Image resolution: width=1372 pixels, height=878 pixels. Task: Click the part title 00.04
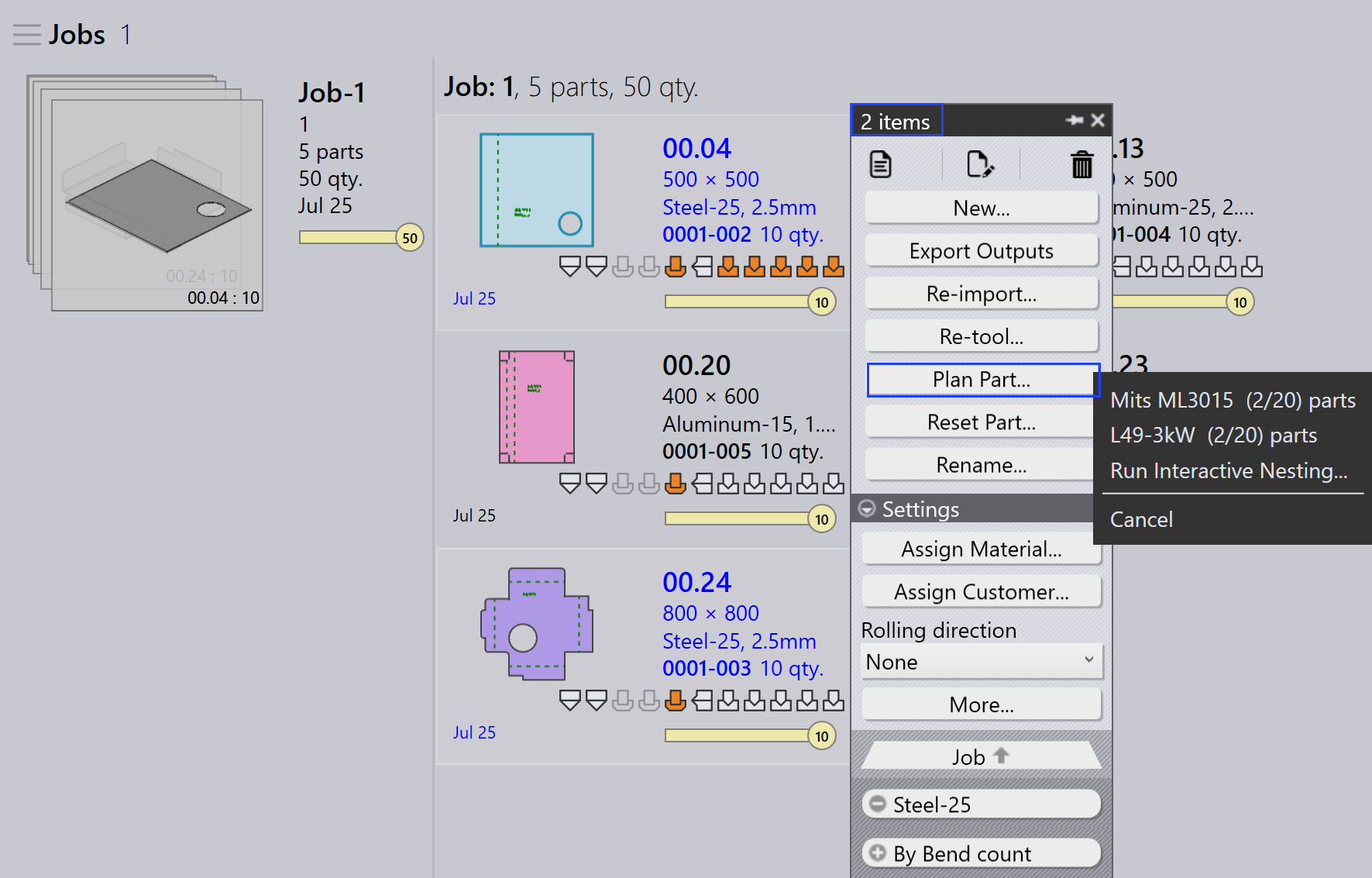[x=696, y=148]
